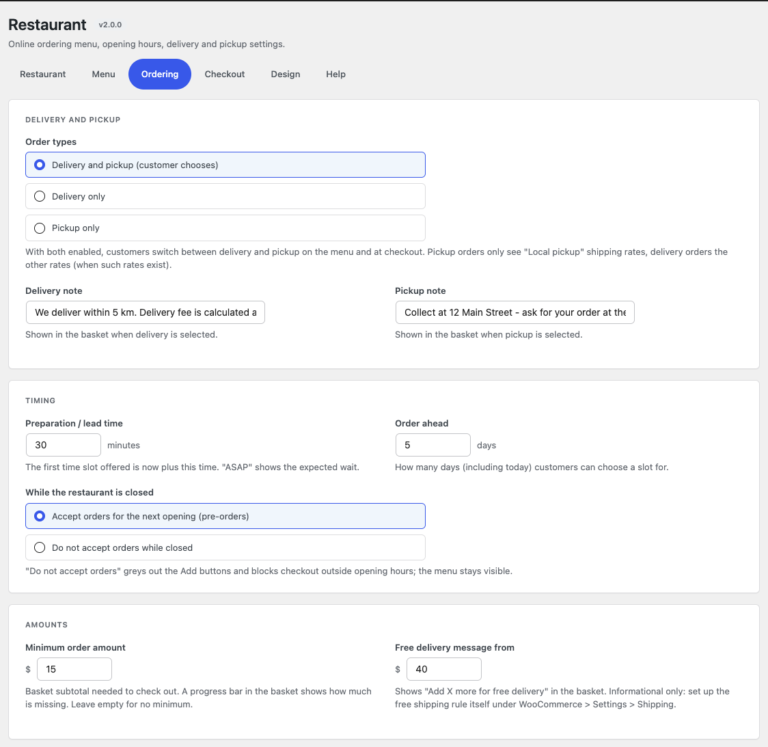Screen dimensions: 768x747
Task: Click the days unit label
Action: coord(486,445)
